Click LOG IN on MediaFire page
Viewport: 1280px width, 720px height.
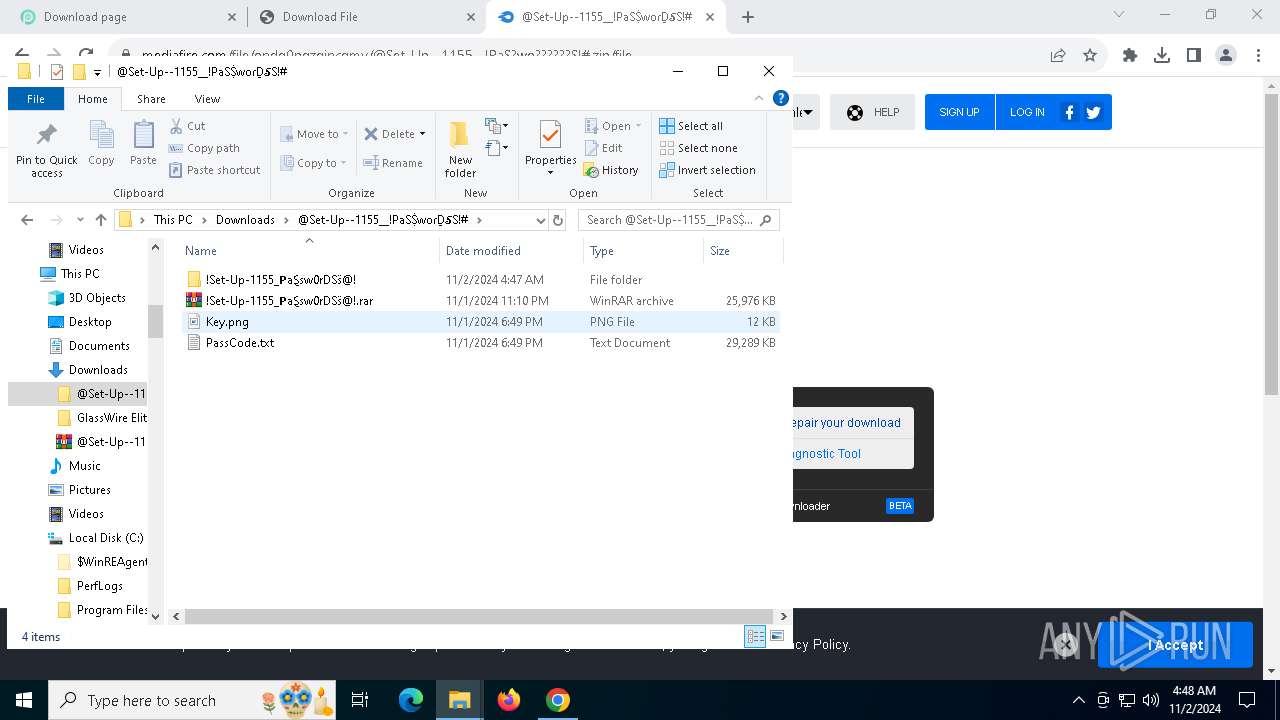1027,112
